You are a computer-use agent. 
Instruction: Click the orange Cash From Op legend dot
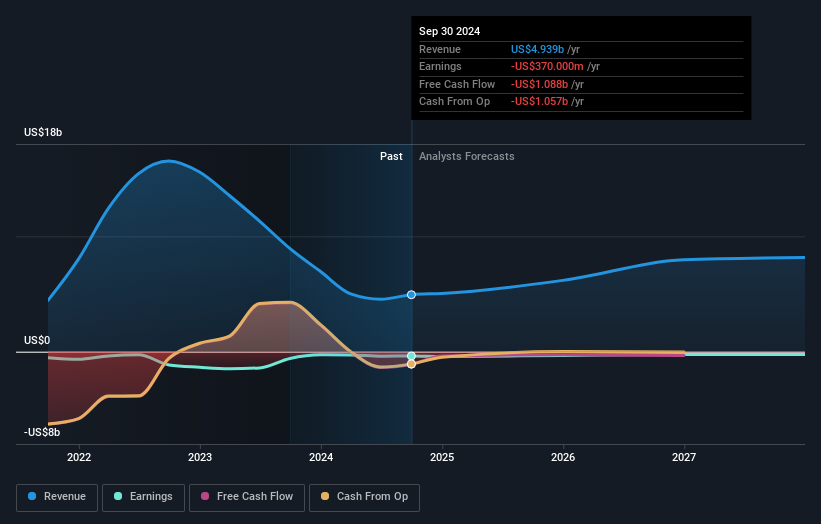[x=325, y=496]
